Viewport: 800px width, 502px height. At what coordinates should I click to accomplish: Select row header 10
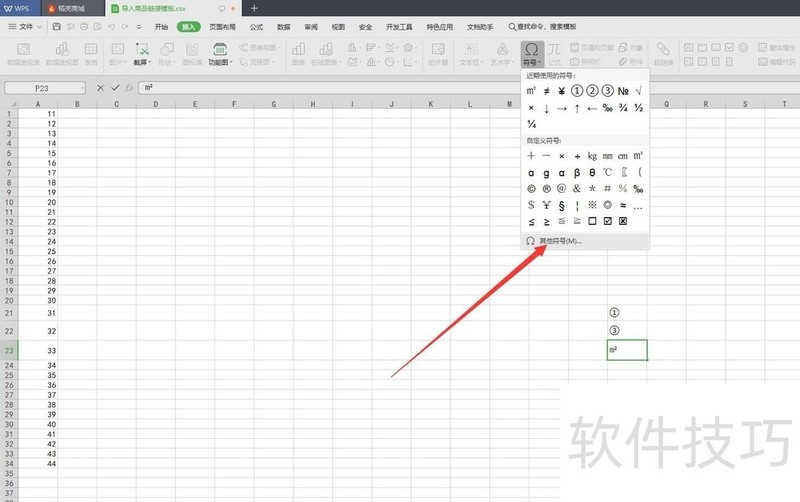[9, 203]
